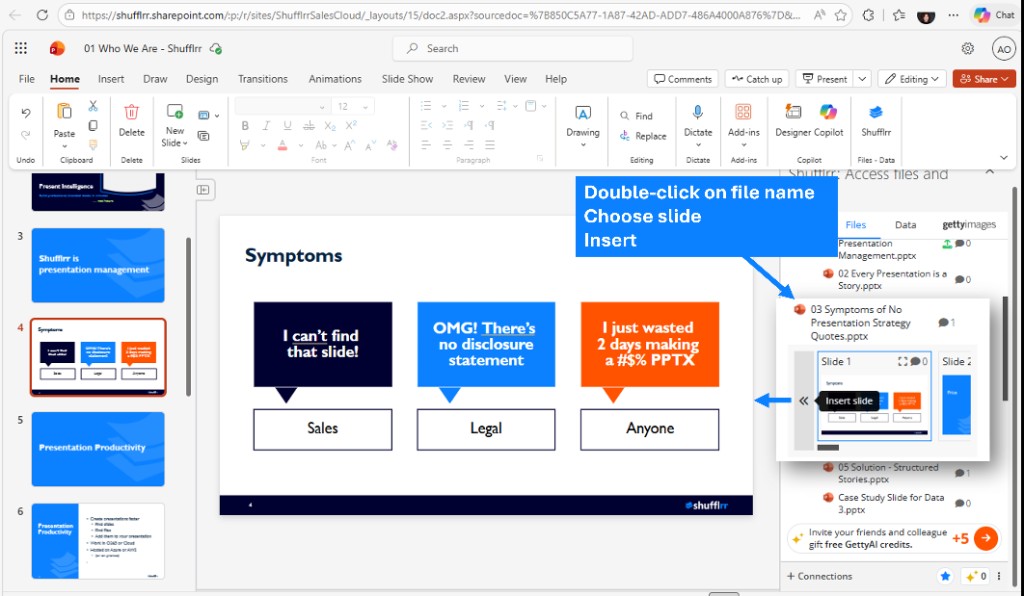
Task: Select the Drawing tool
Action: pos(581,120)
